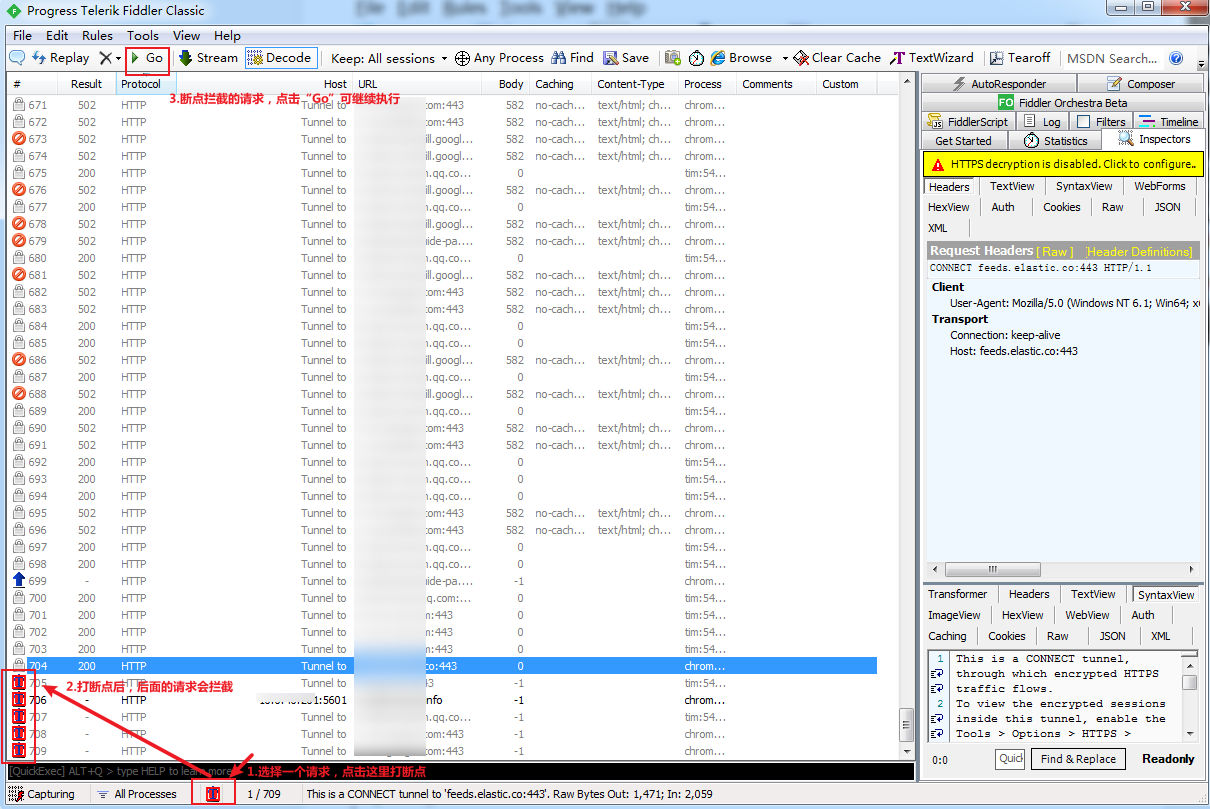
Task: Click the Host: feeds.elastic.co:443 header line
Action: pos(1014,351)
